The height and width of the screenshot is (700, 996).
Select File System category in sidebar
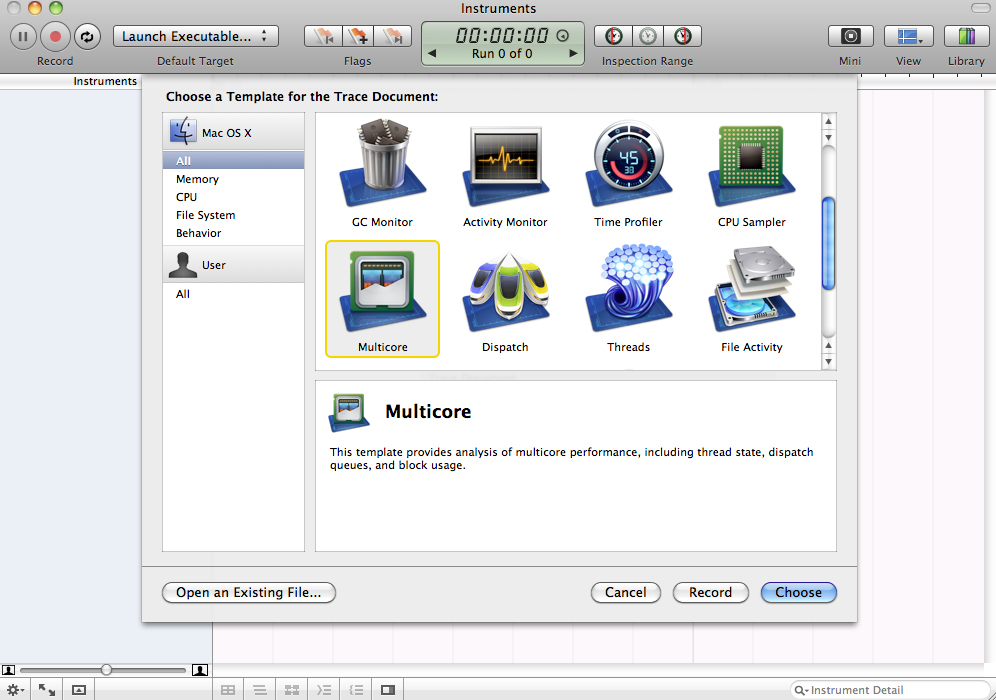click(205, 215)
